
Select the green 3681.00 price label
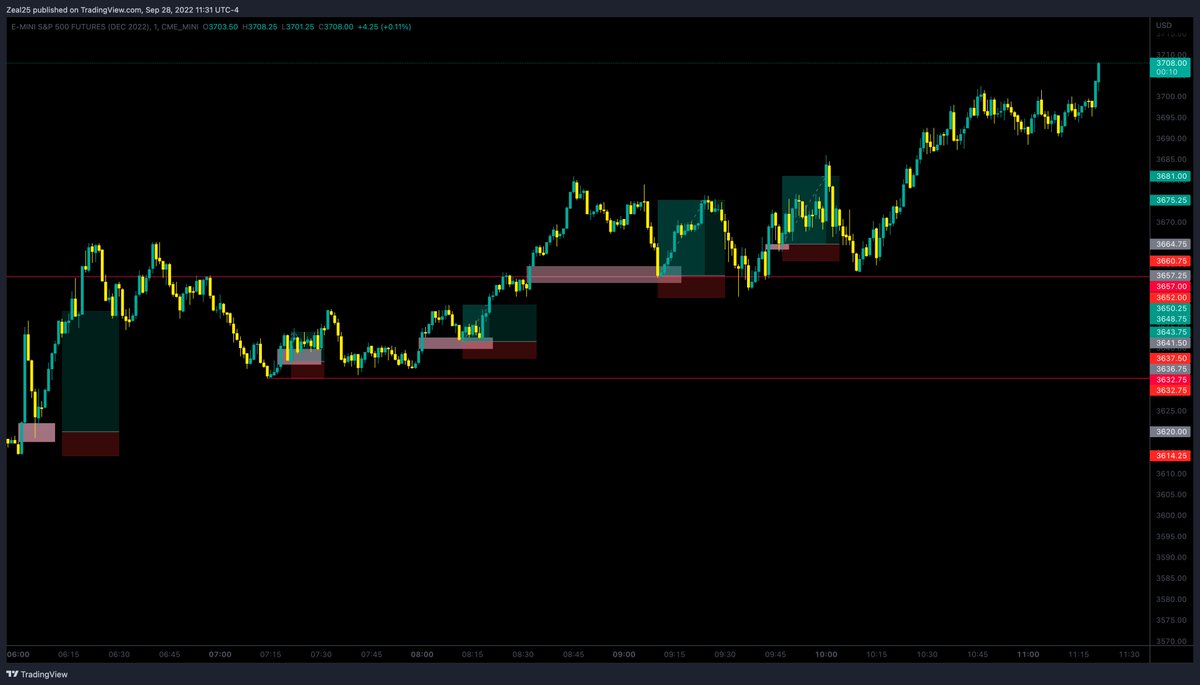[x=1170, y=175]
